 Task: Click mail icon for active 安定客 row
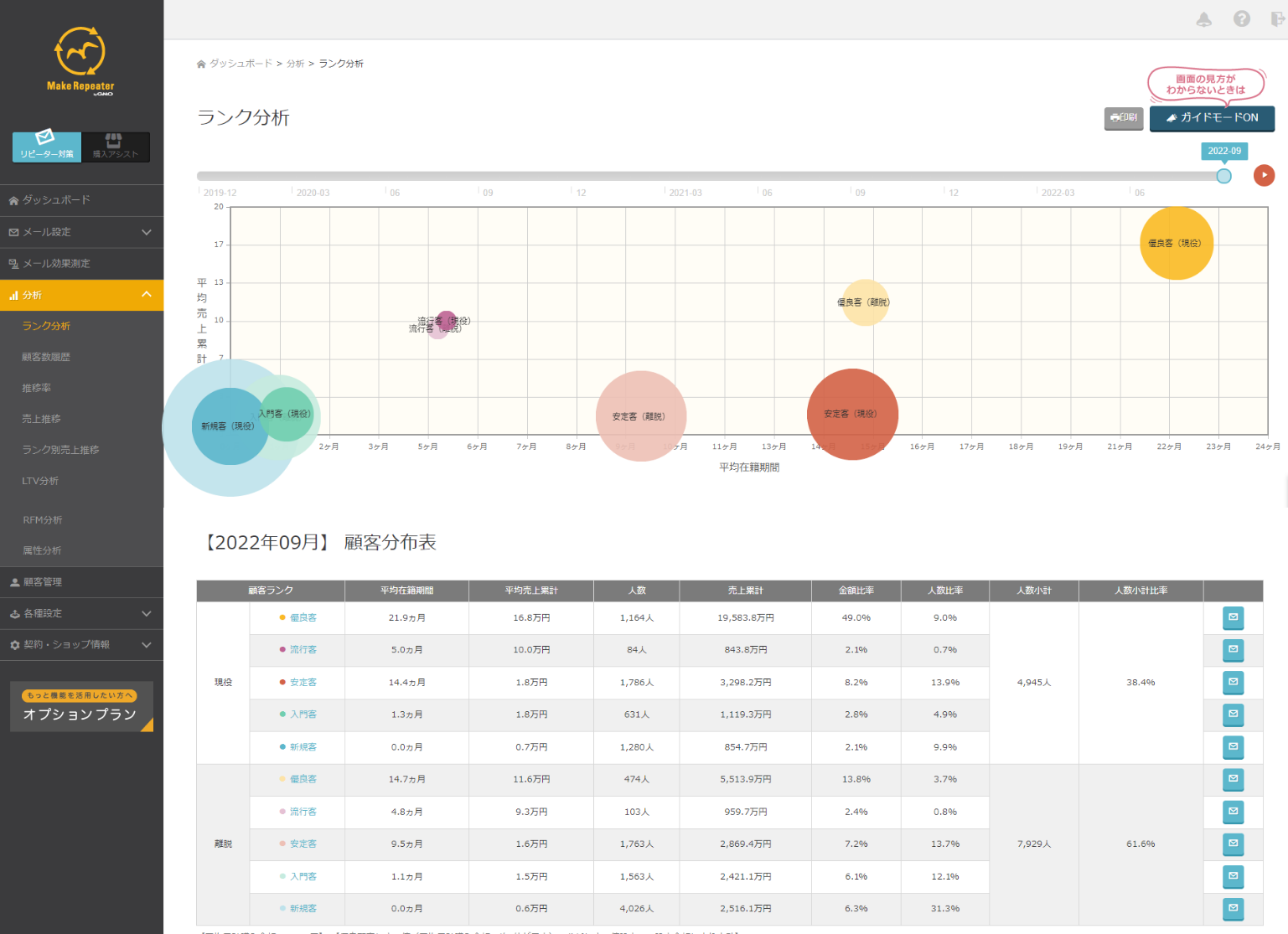point(1233,683)
